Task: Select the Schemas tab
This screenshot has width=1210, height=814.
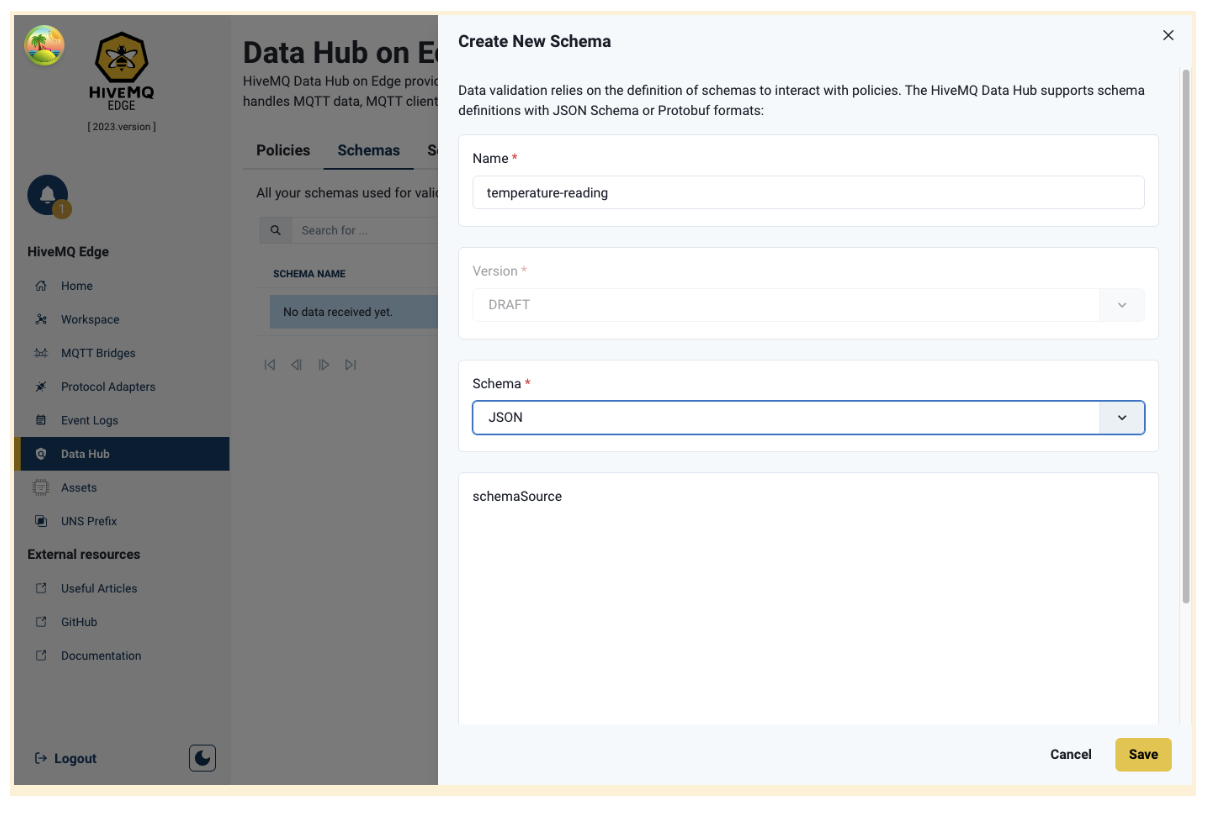Action: (x=368, y=150)
